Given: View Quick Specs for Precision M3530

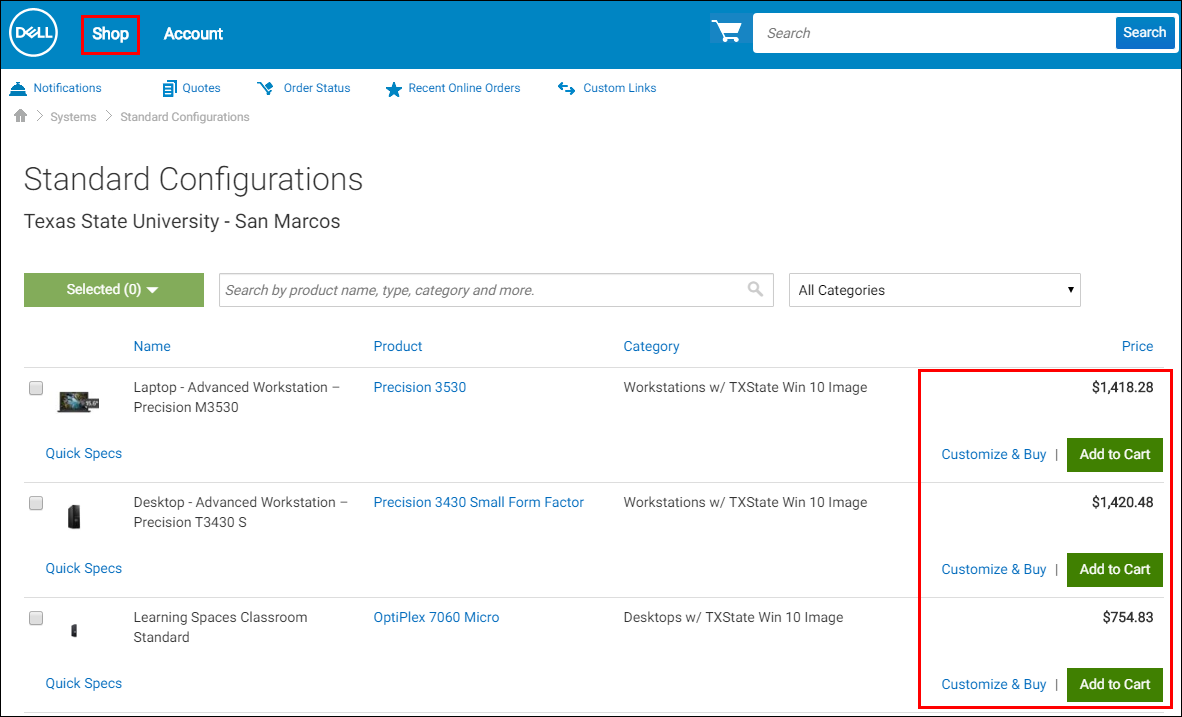Looking at the screenshot, I should pyautogui.click(x=84, y=453).
